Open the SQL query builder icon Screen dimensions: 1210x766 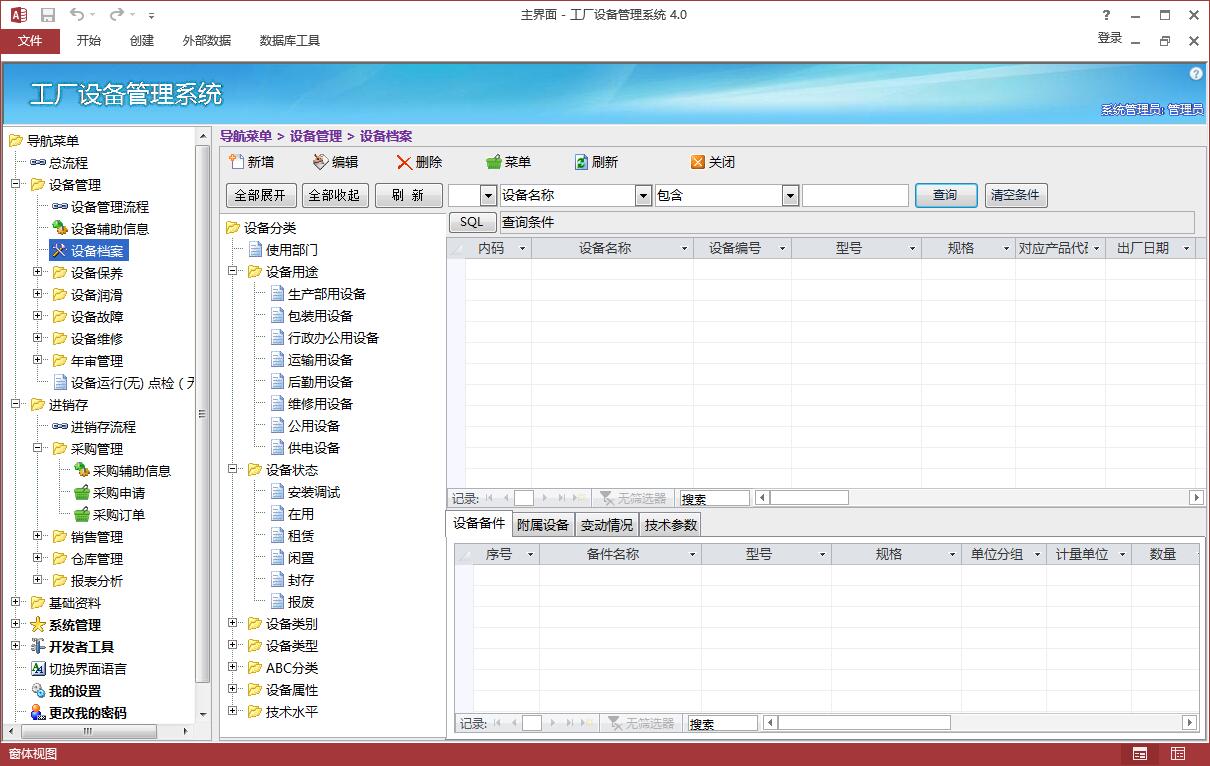(x=472, y=221)
